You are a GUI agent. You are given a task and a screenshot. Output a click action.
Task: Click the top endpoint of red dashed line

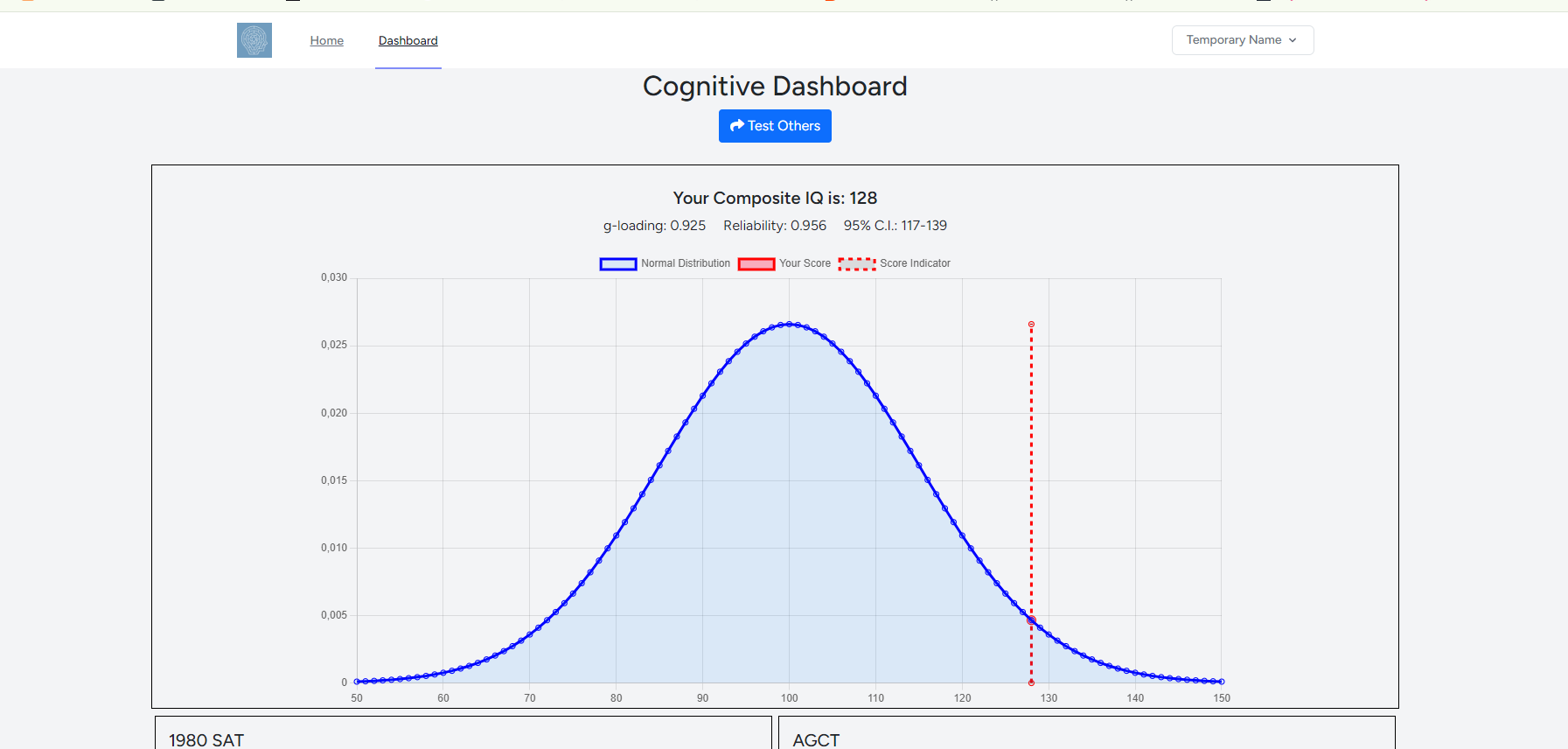pos(1031,325)
